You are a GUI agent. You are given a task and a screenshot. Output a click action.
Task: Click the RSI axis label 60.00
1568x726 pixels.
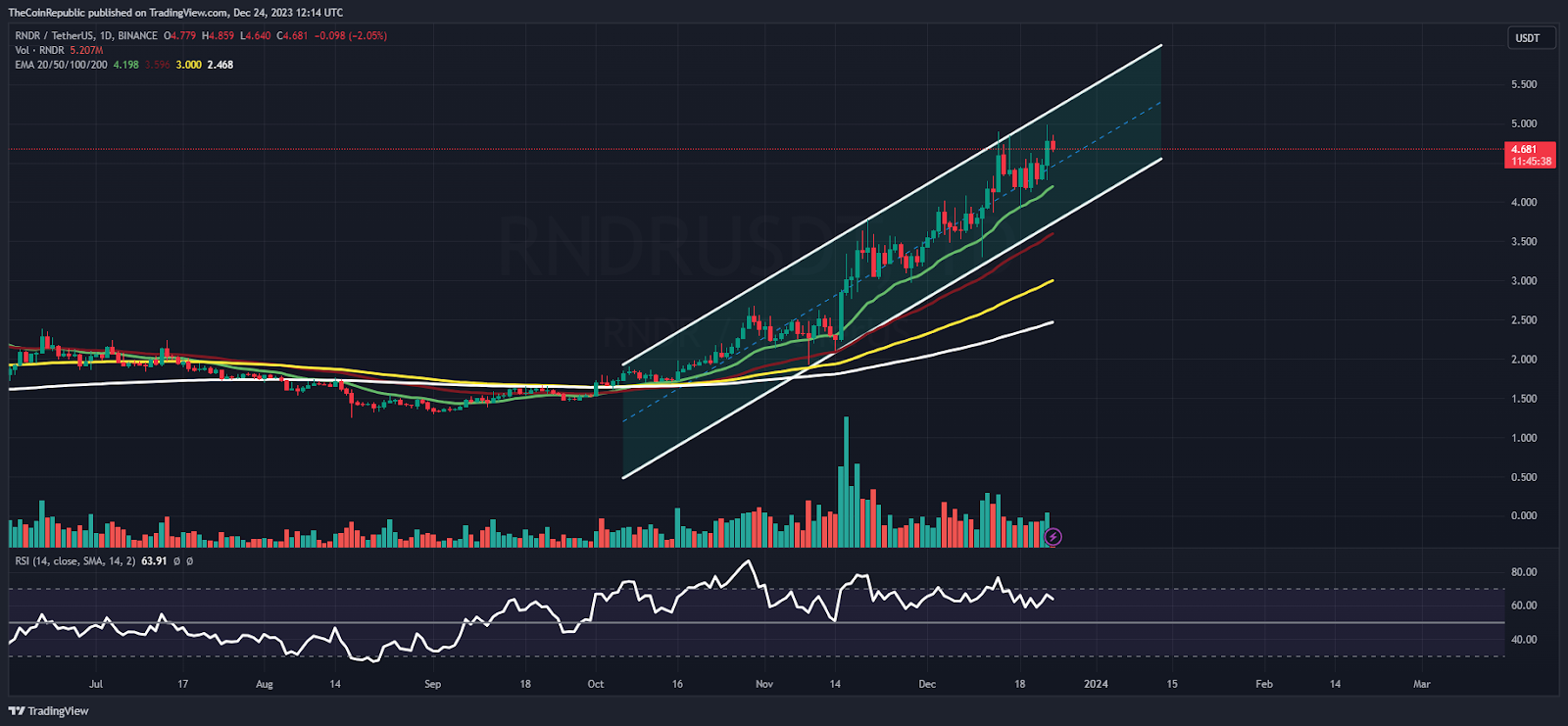click(x=1524, y=605)
